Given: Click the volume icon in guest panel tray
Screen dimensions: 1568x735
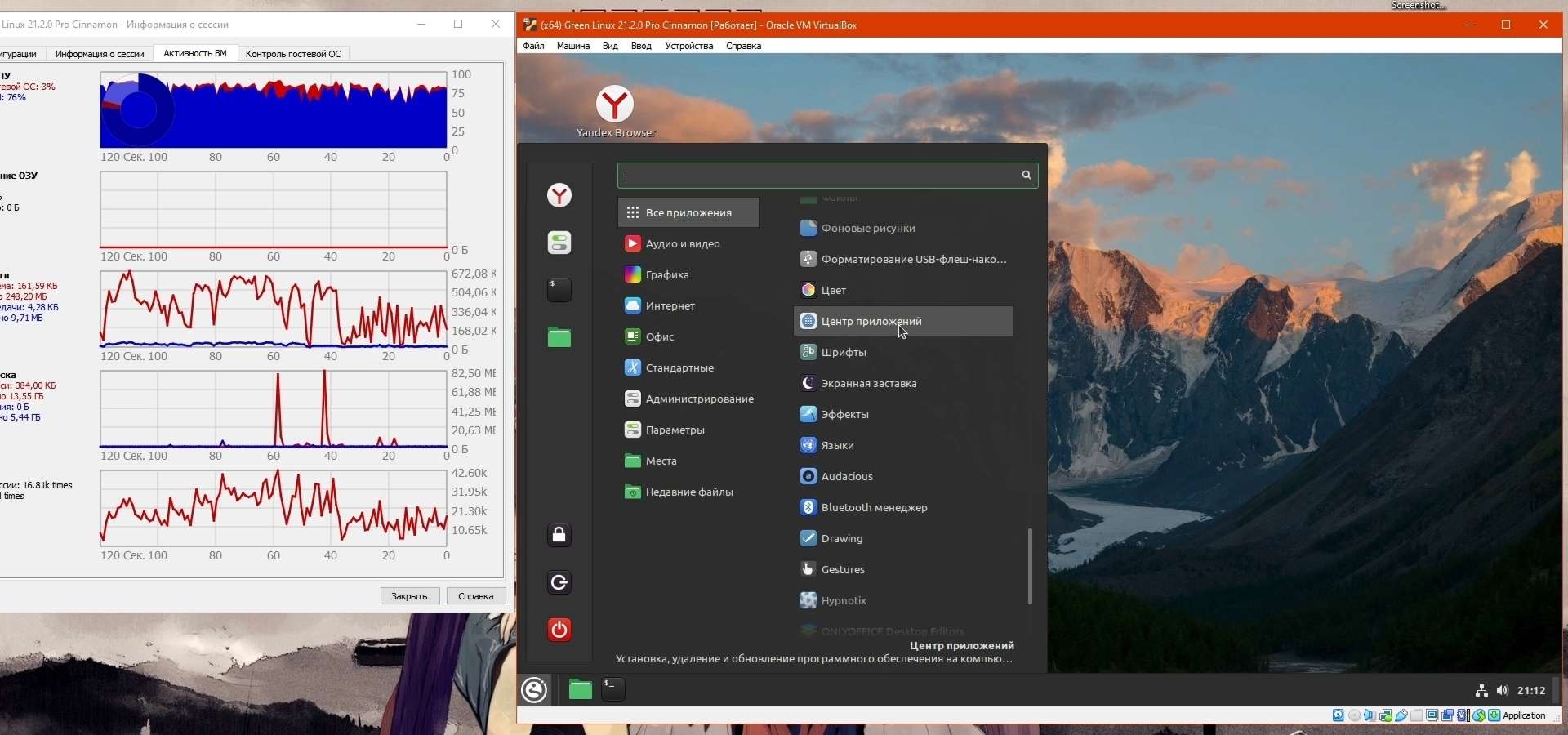Looking at the screenshot, I should coord(1503,691).
